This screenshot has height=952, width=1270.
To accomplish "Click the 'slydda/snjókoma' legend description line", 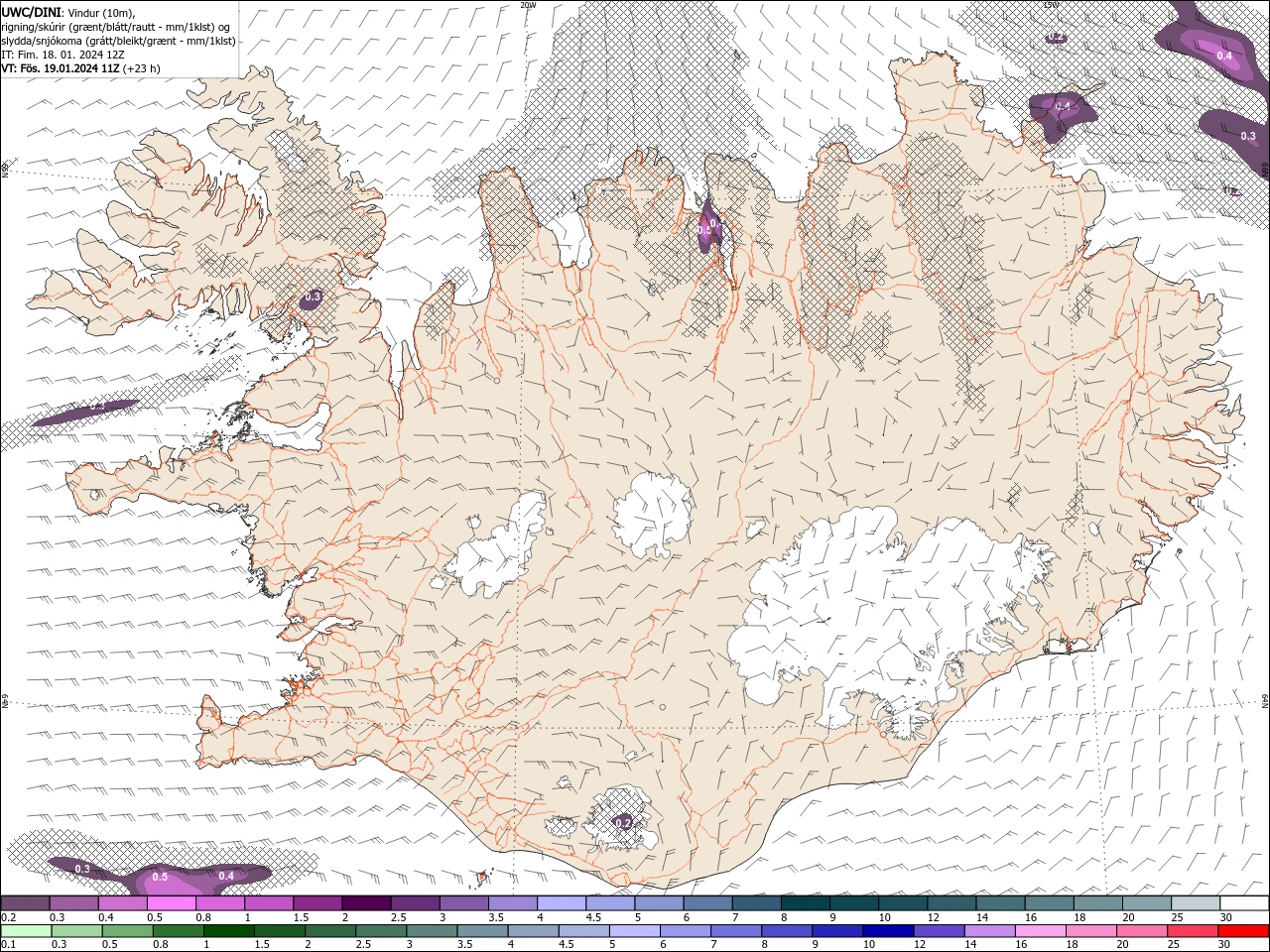I will 119,41.
